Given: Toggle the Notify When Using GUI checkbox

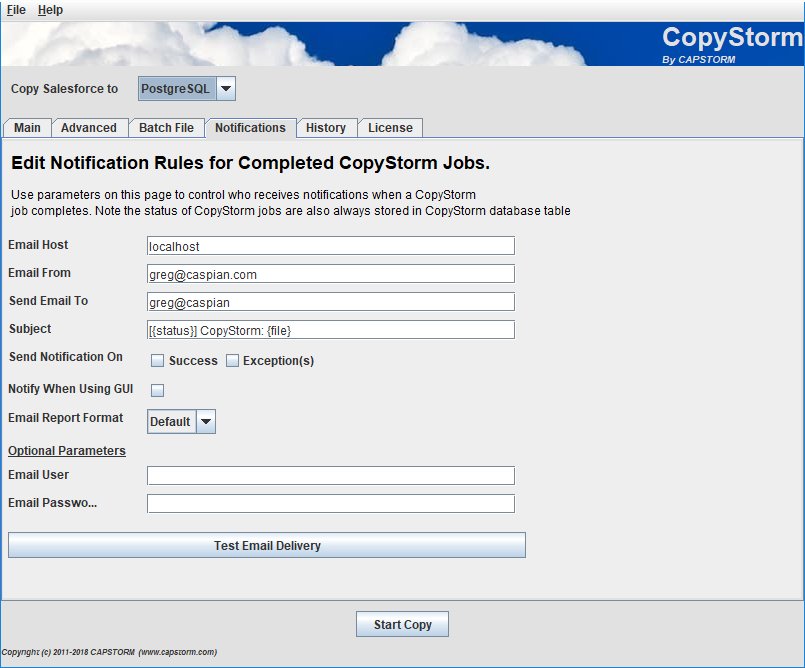Looking at the screenshot, I should point(158,390).
